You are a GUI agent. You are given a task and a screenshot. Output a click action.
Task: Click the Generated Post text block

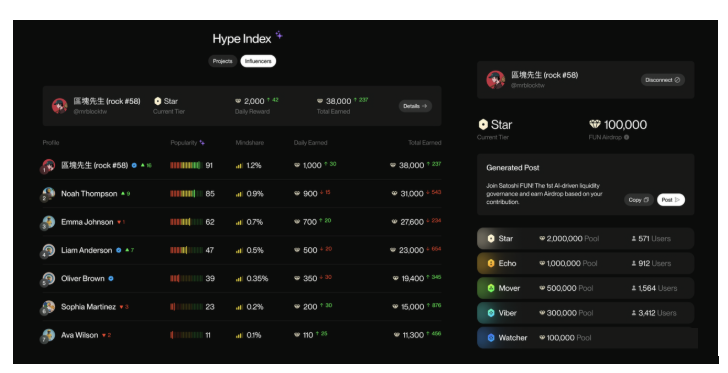click(544, 194)
